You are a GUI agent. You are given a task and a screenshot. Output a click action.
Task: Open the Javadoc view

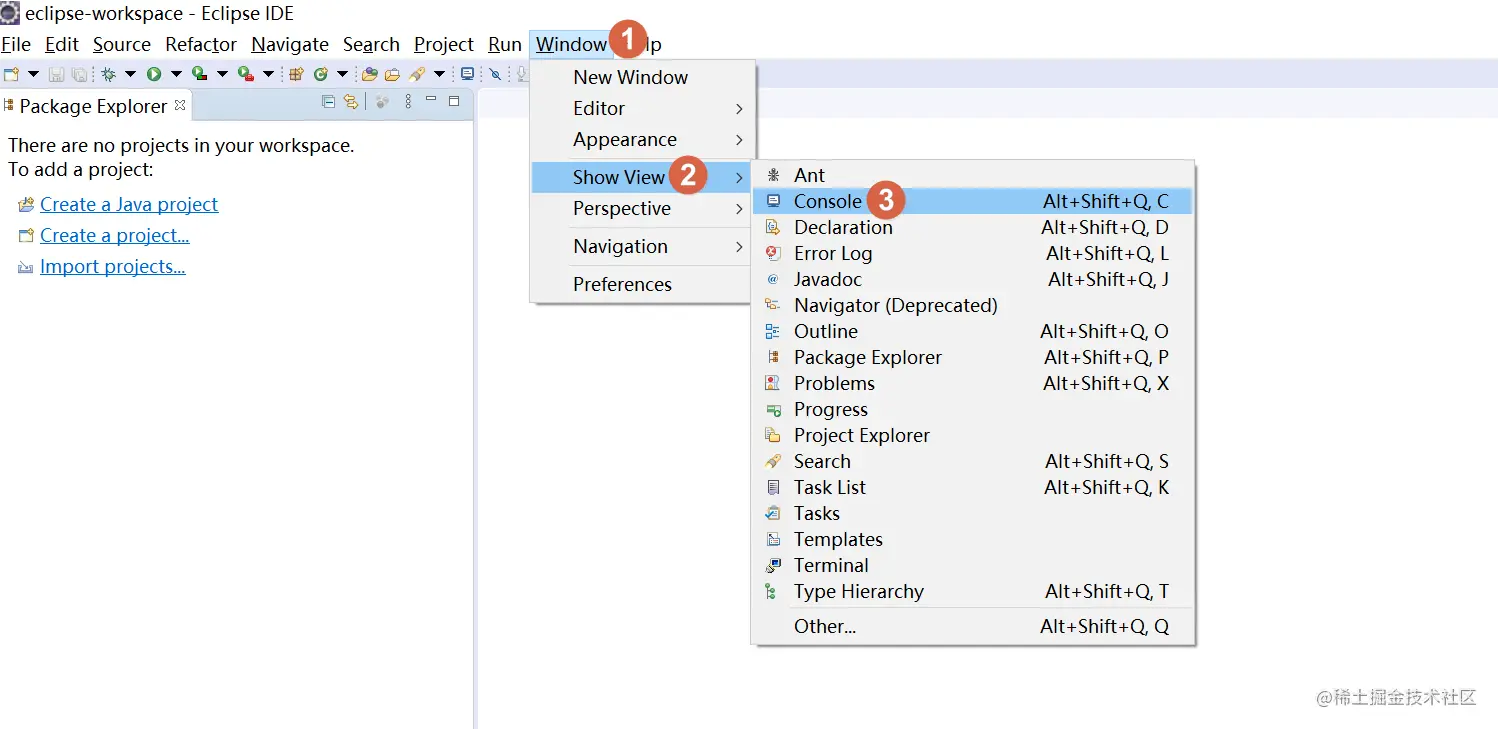[973, 279]
